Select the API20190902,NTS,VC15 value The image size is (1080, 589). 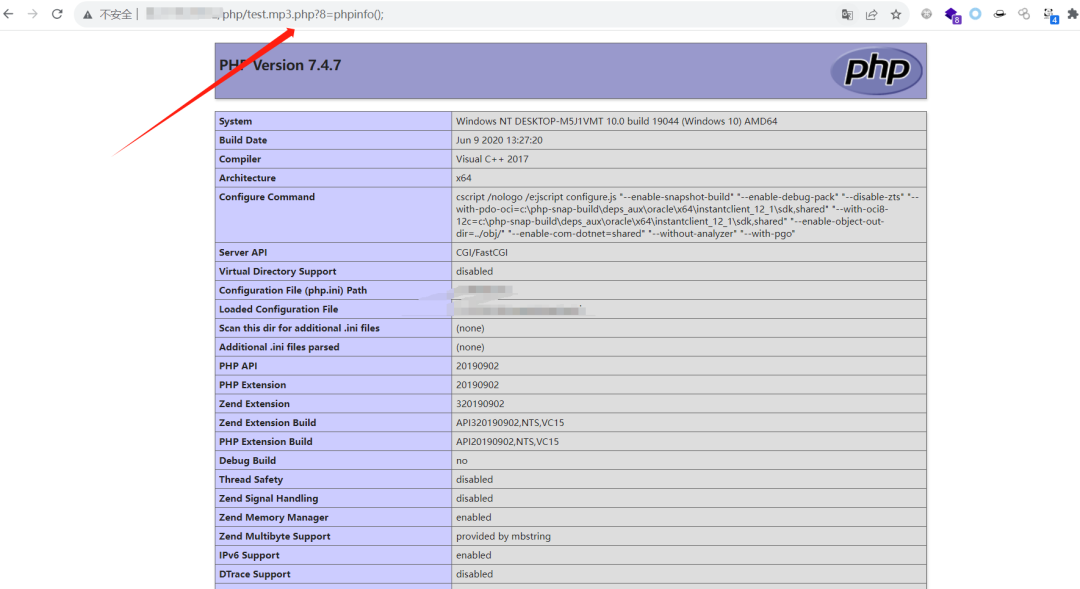507,442
